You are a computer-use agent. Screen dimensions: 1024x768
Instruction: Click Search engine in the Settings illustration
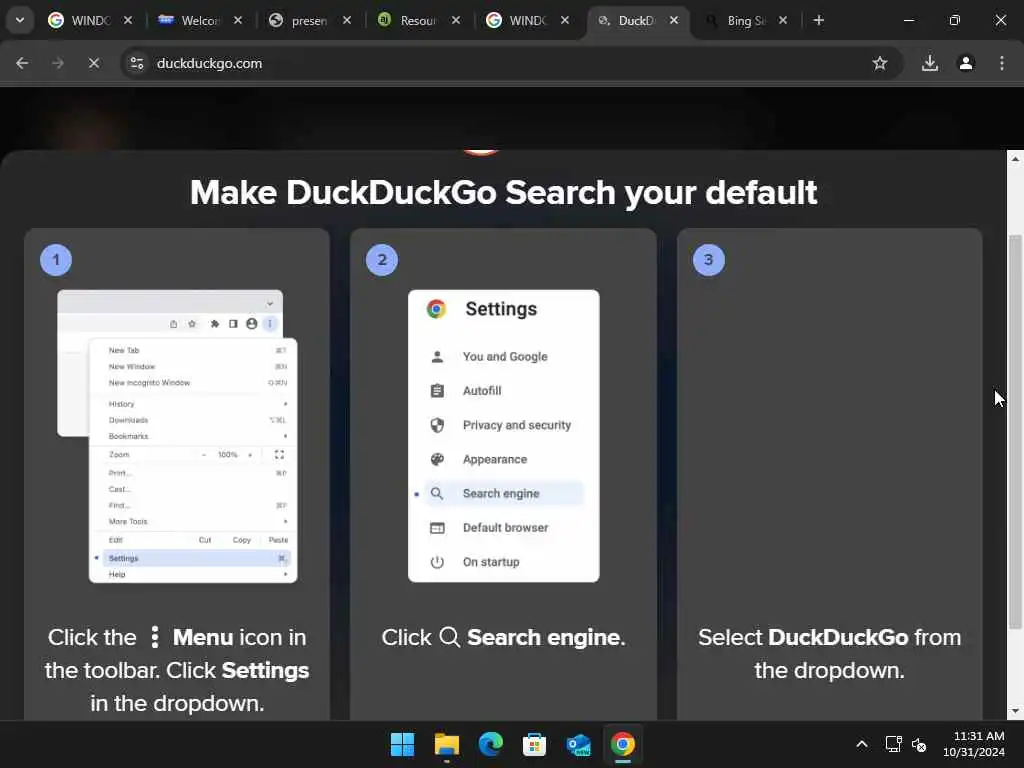click(503, 494)
